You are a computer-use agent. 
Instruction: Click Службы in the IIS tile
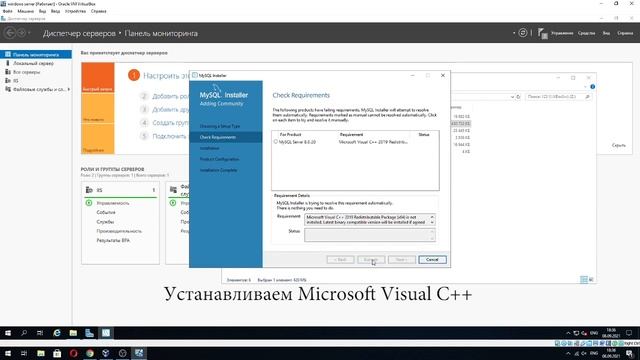(105, 222)
